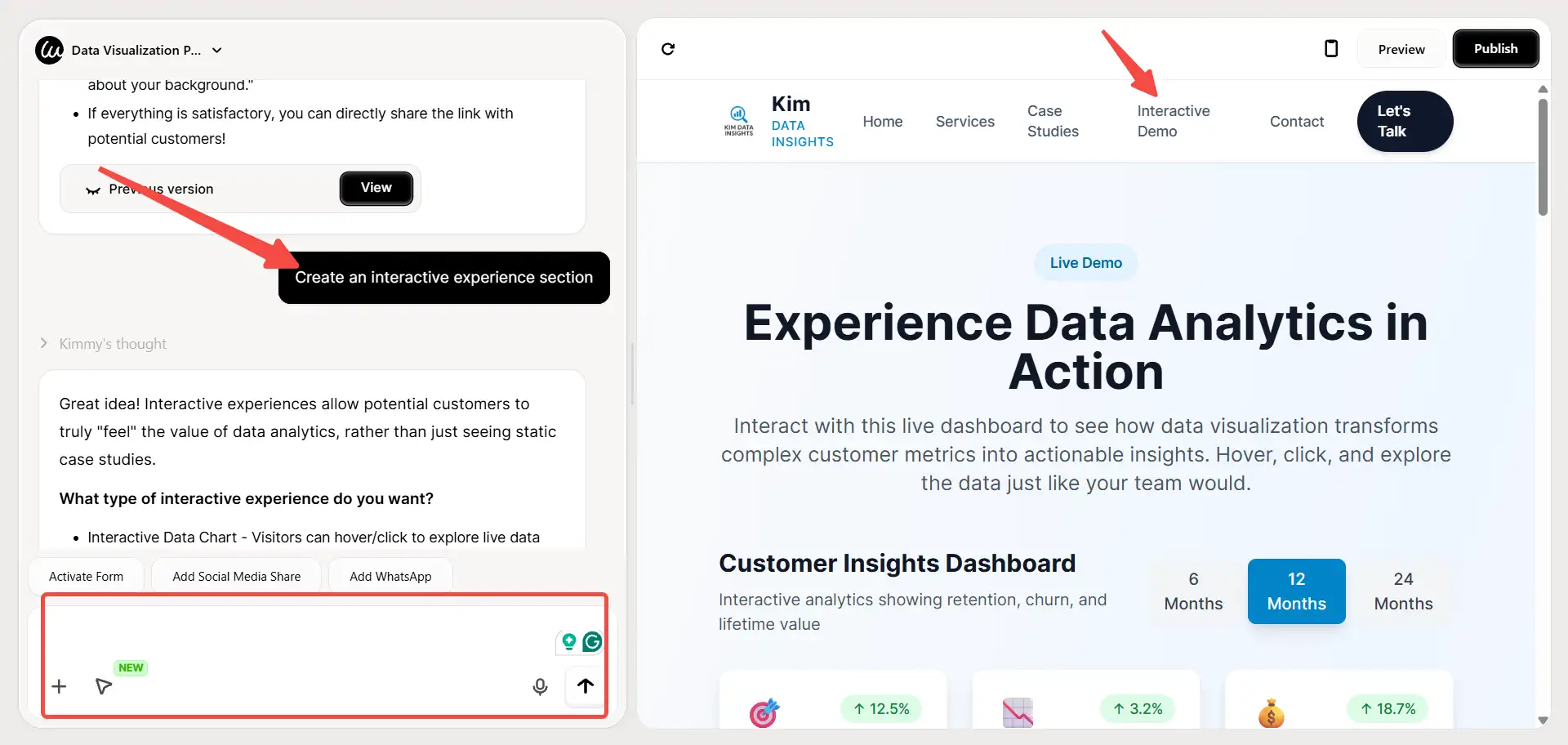The width and height of the screenshot is (1568, 745).
Task: Click the plus icon in the chat input
Action: point(58,686)
